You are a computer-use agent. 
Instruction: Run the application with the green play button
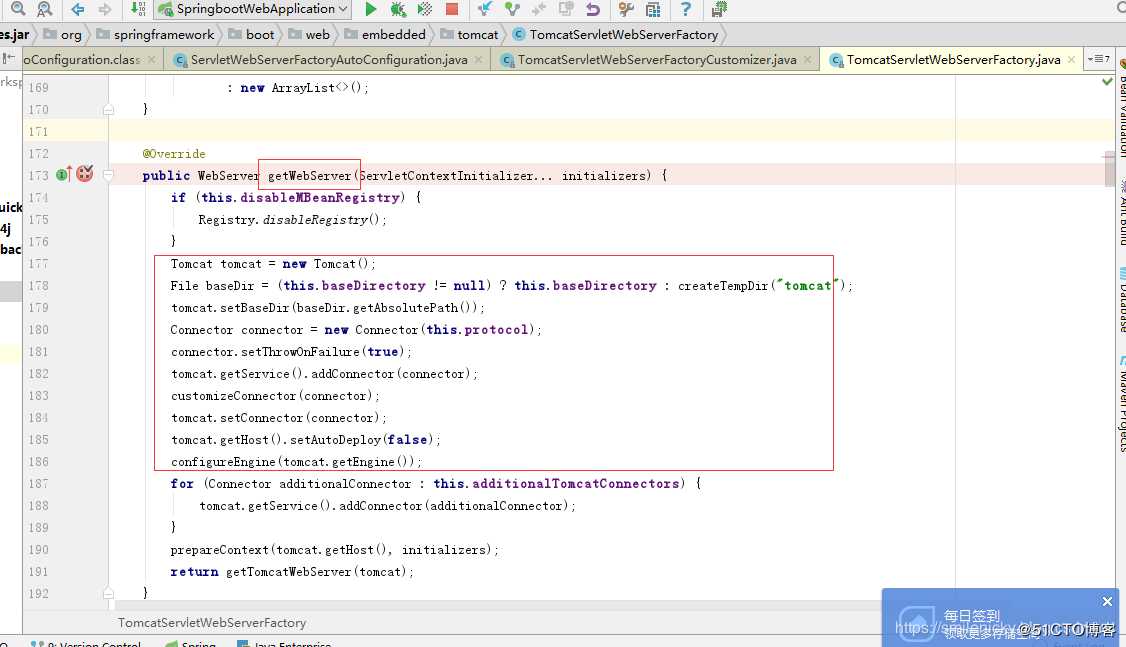click(371, 9)
